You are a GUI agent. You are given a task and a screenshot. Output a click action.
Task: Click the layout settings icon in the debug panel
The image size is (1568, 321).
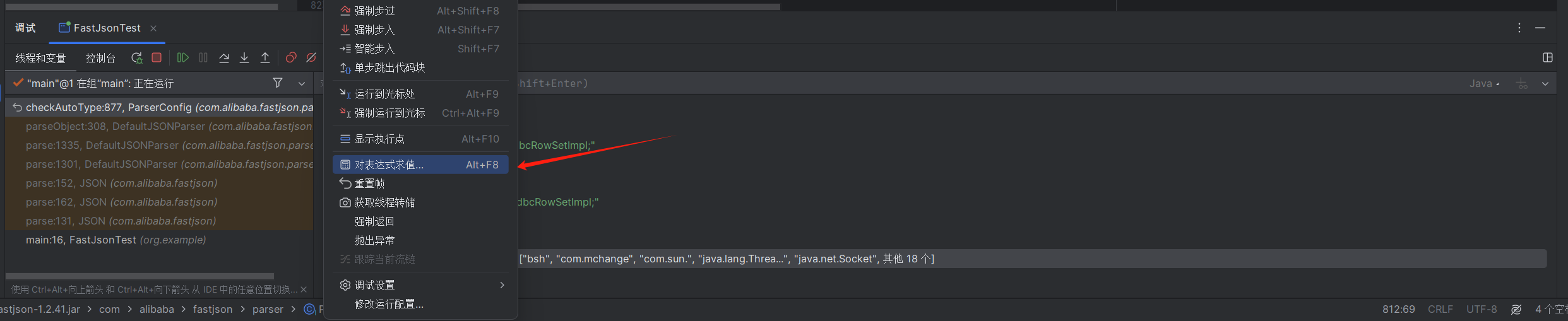pyautogui.click(x=1547, y=57)
